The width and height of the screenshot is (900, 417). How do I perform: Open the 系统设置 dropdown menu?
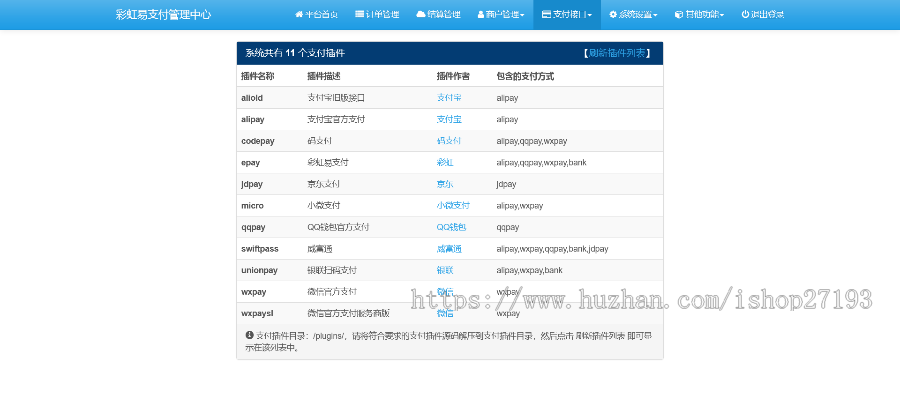(633, 14)
